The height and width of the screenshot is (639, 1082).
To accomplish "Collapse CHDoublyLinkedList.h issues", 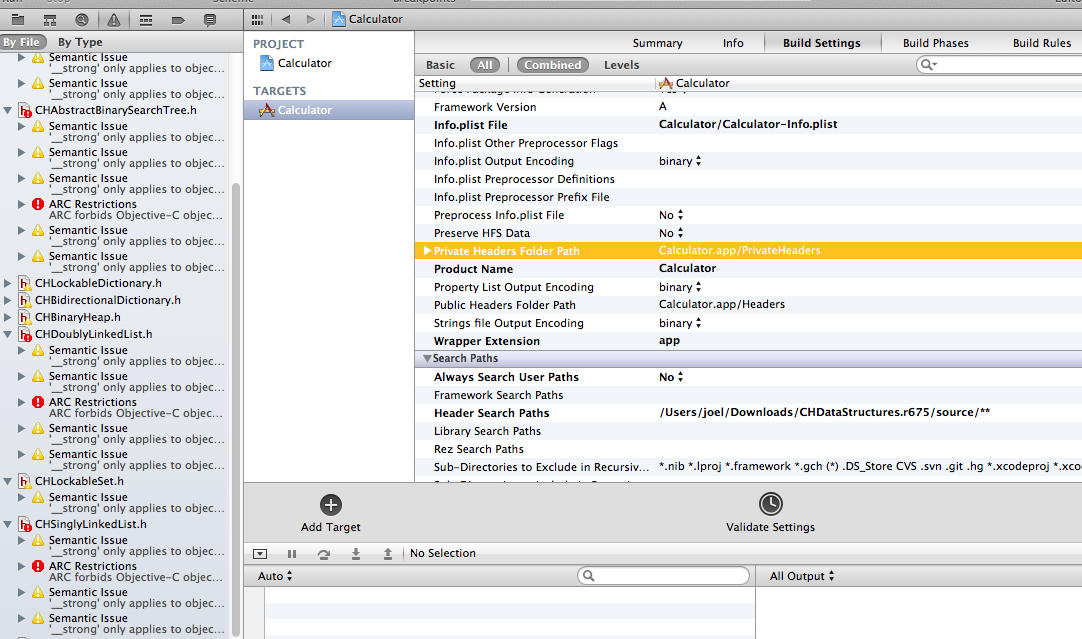I will [8, 334].
